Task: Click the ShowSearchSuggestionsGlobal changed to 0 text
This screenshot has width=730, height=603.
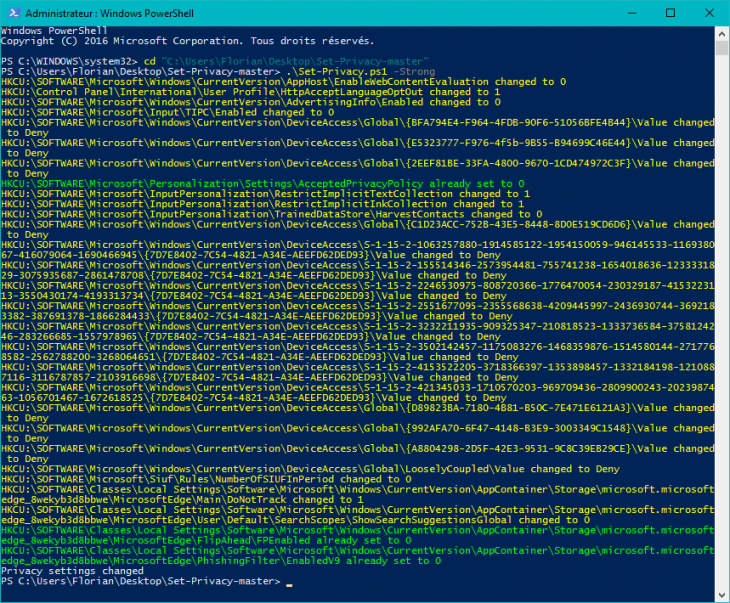Action: (471, 521)
